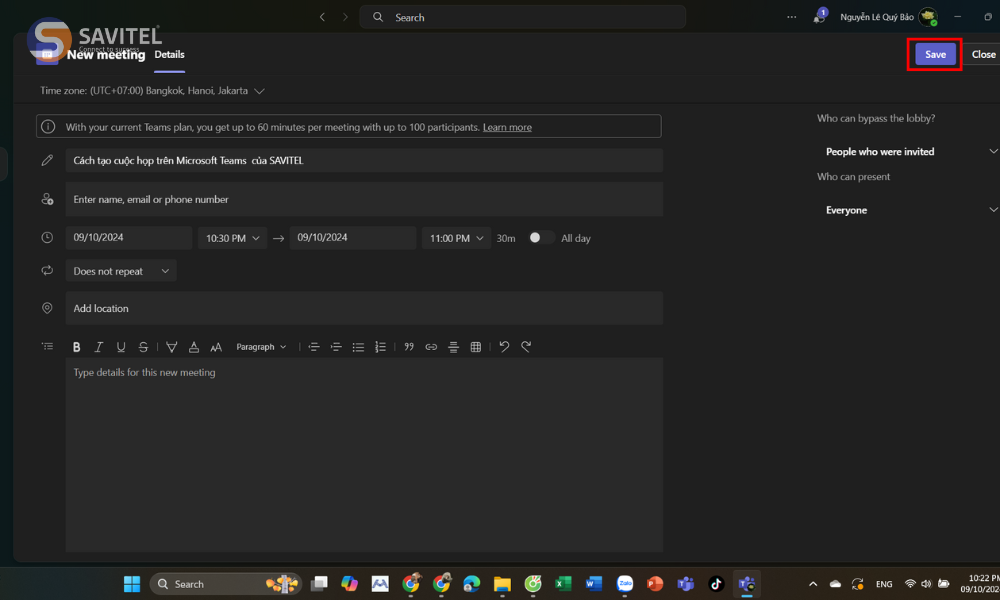The image size is (1000, 600).
Task: Launch Excel from the taskbar
Action: click(x=563, y=584)
